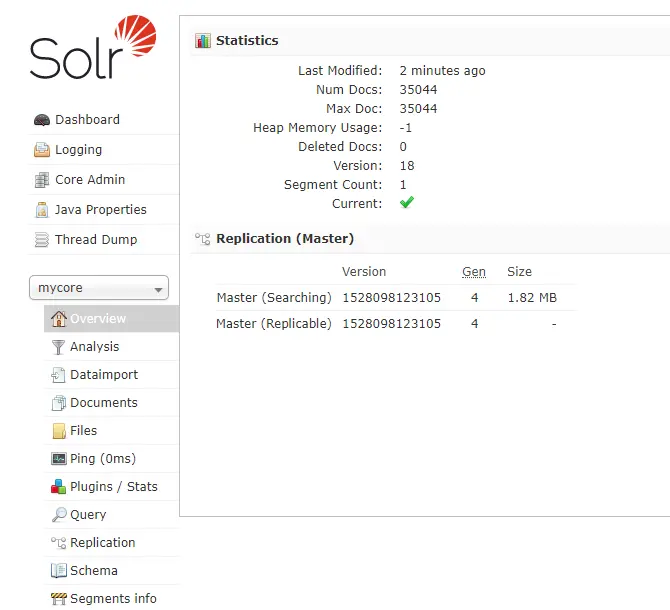
Task: Open the Query page link
Action: [88, 515]
